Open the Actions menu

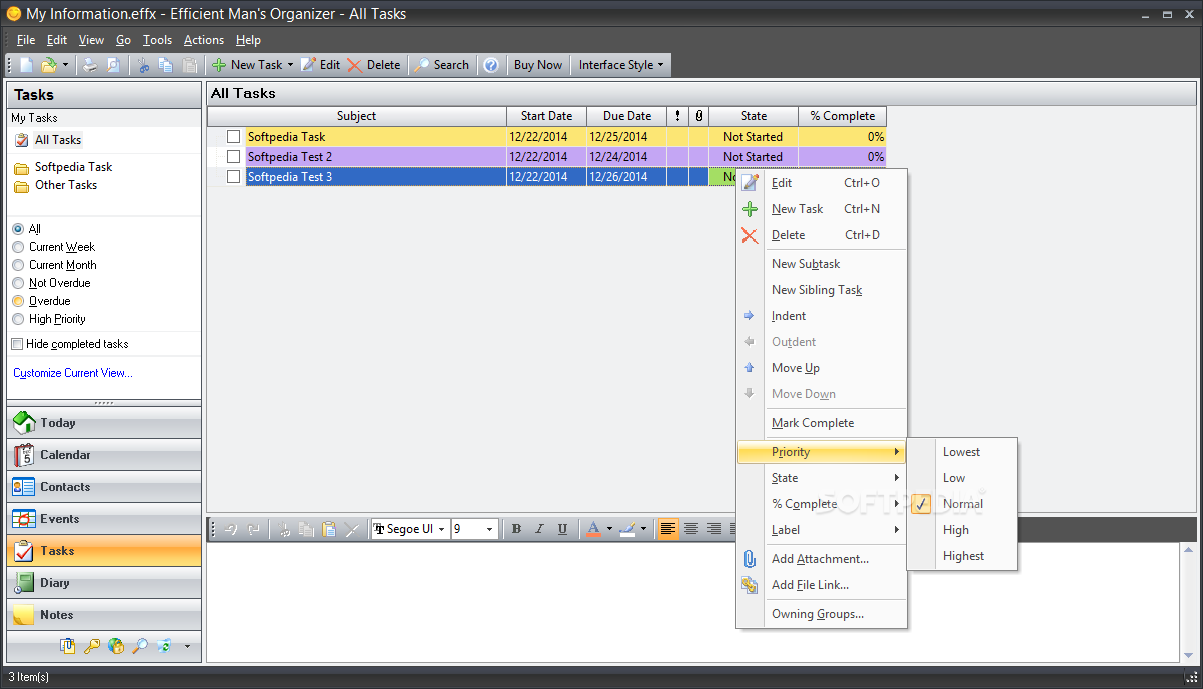(x=204, y=40)
